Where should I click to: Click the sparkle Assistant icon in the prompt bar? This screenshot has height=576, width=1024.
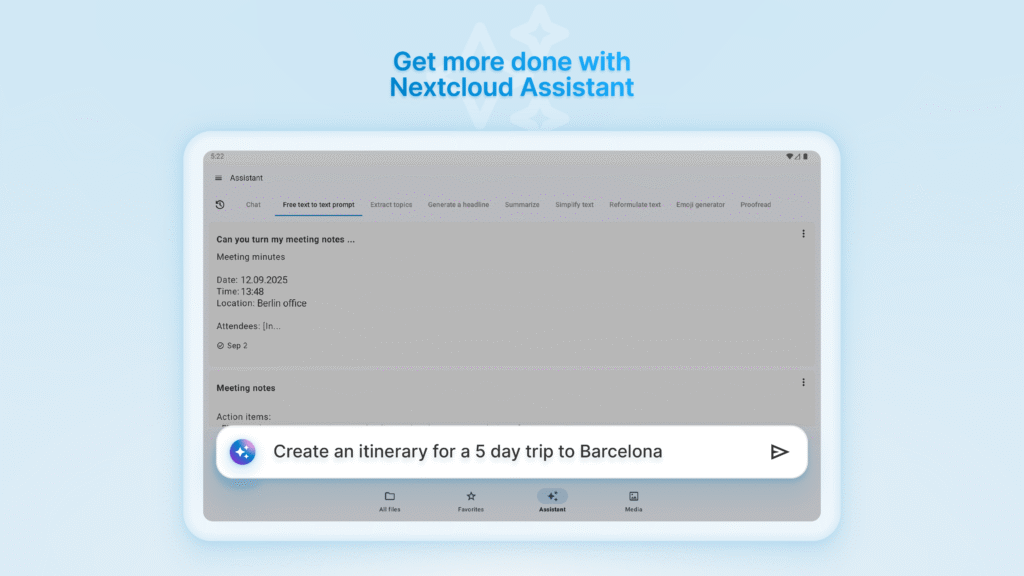(242, 452)
